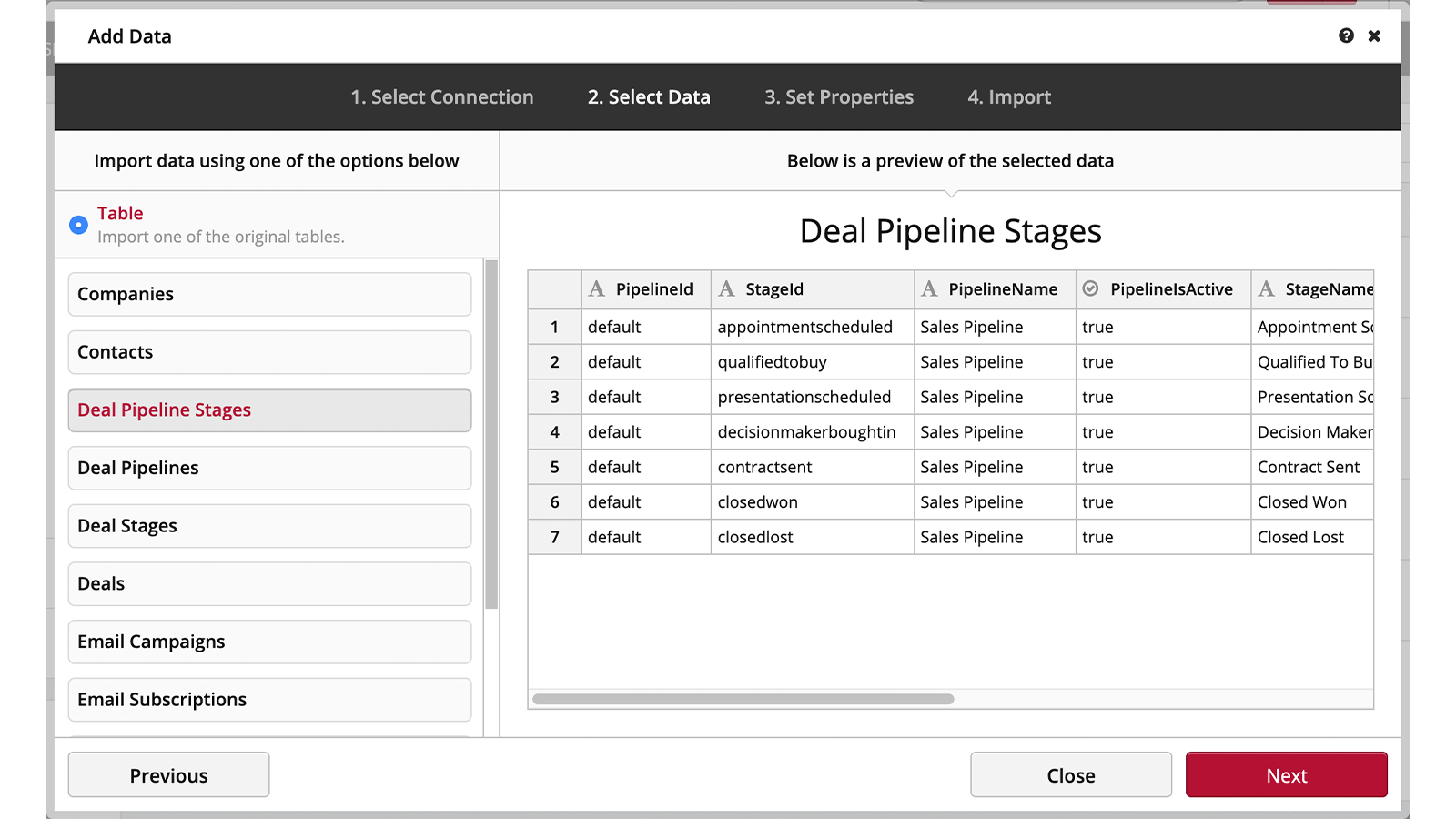Click the text-type icon on the StageId column
The width and height of the screenshot is (1456, 819).
pyautogui.click(x=727, y=288)
